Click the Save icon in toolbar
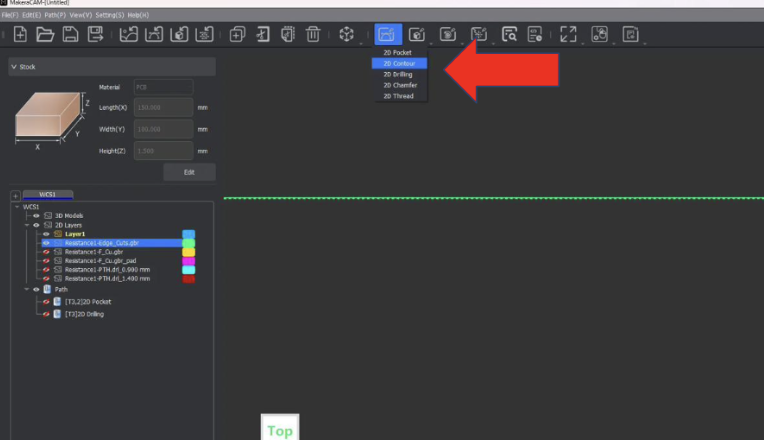The width and height of the screenshot is (764, 446). pyautogui.click(x=71, y=34)
